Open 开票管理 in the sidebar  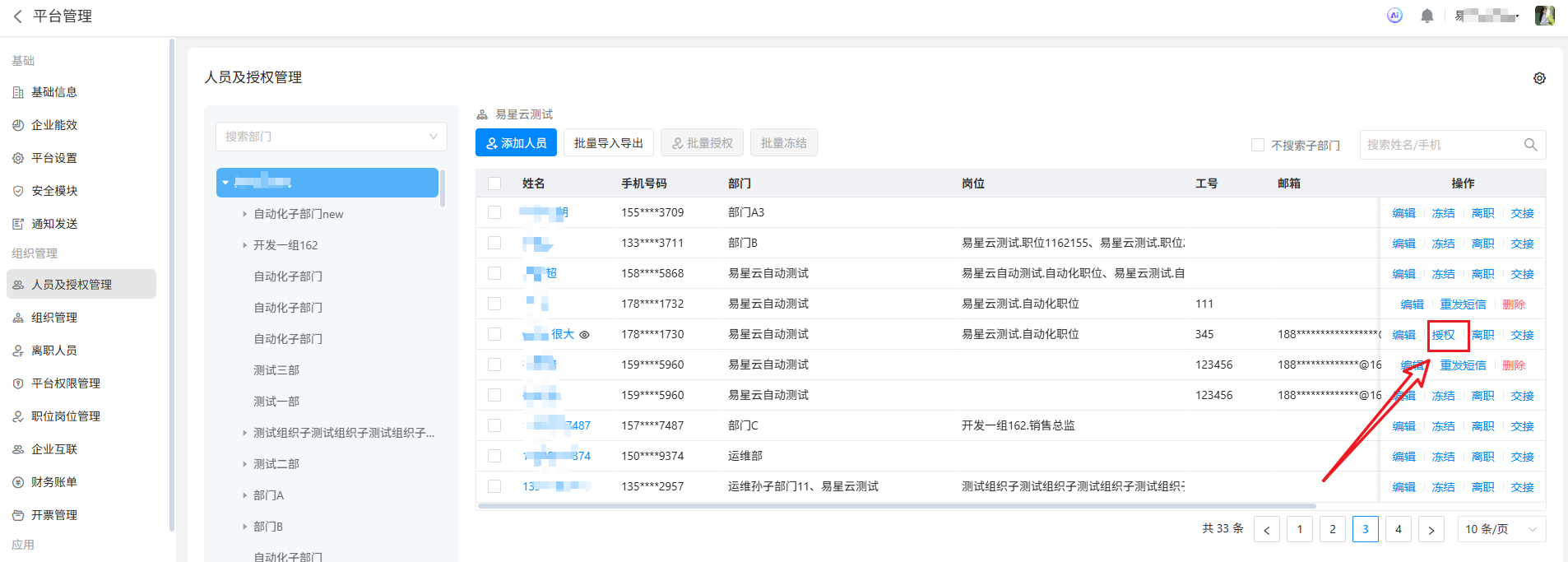click(54, 515)
